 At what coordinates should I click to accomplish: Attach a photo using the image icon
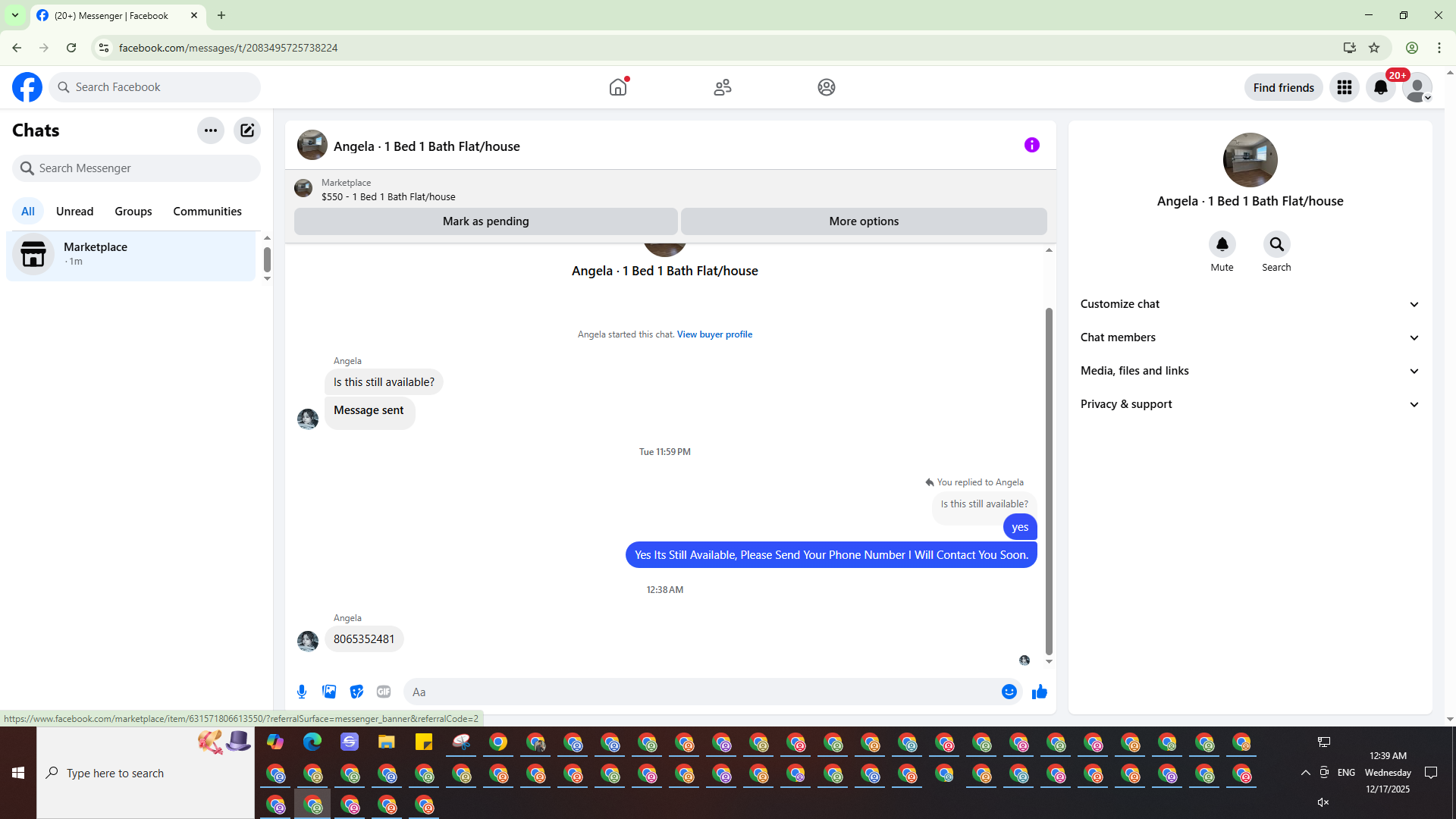point(329,692)
